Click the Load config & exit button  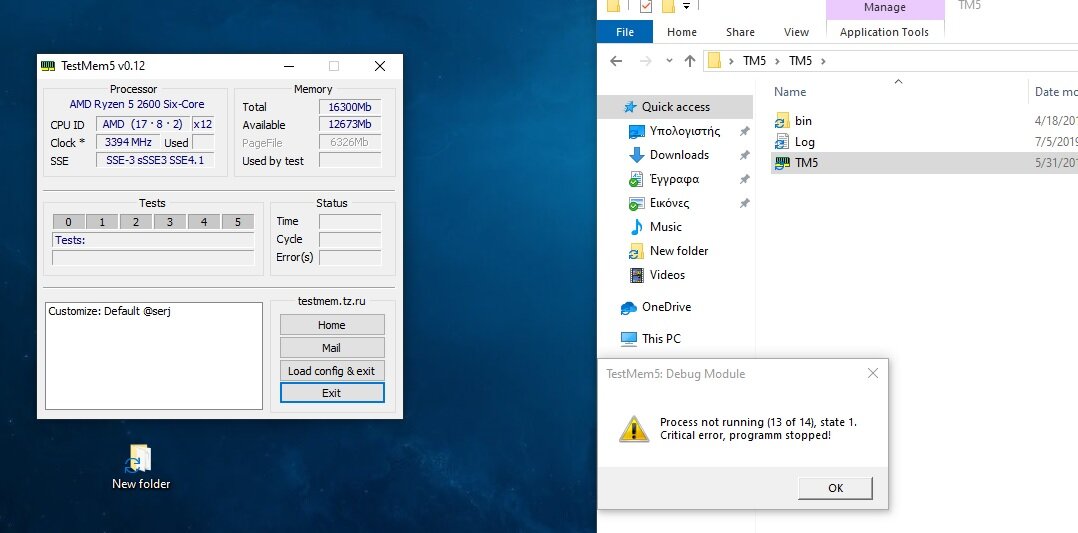[x=331, y=371]
